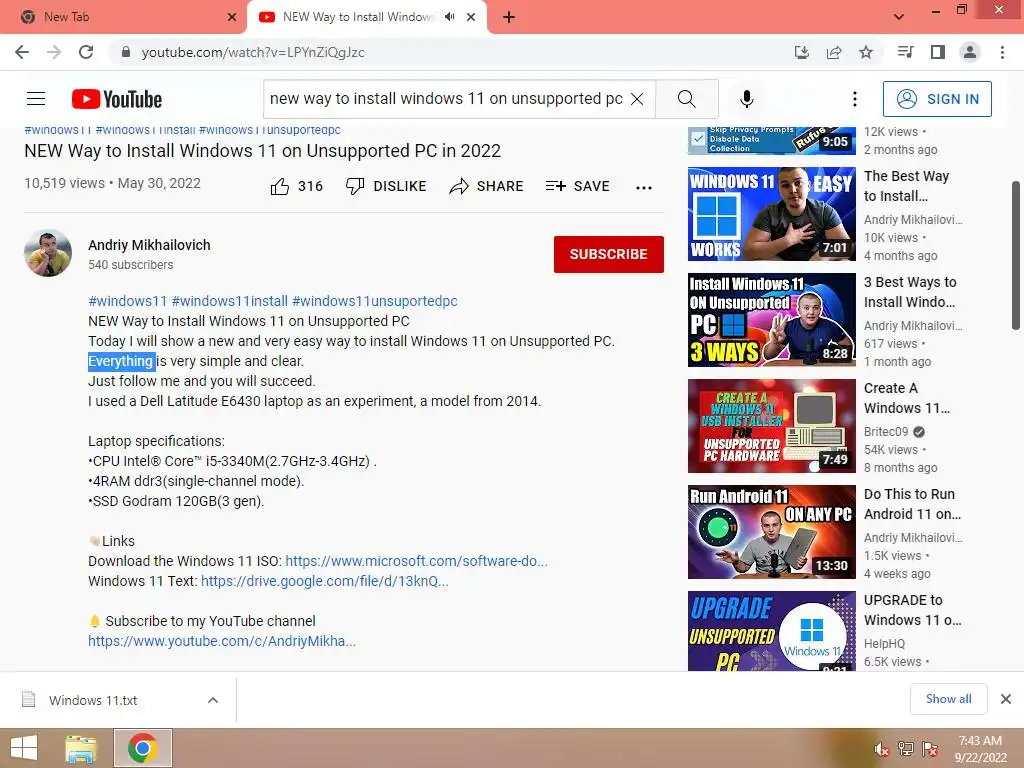Go to the YouTube home logo
Viewport: 1024px width, 768px height.
117,99
